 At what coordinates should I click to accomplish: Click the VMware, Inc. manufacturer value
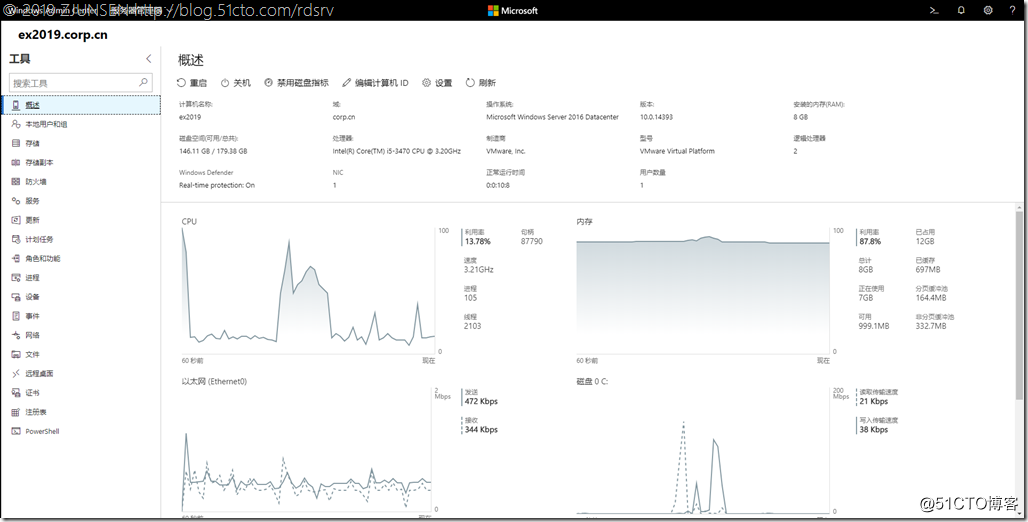click(x=505, y=151)
